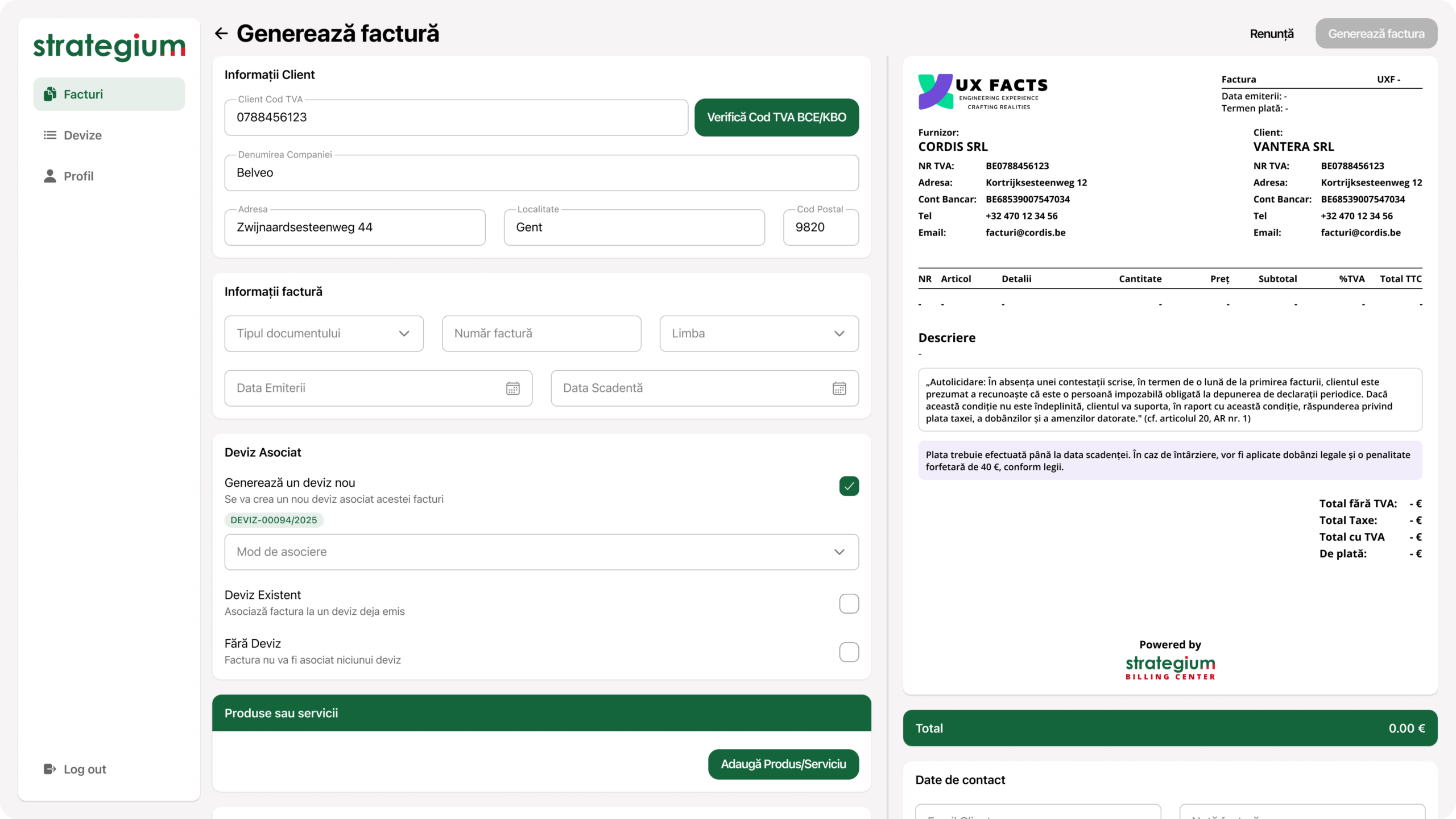Click the Client Cod TVA input field
Image resolution: width=1456 pixels, height=819 pixels.
tap(456, 118)
